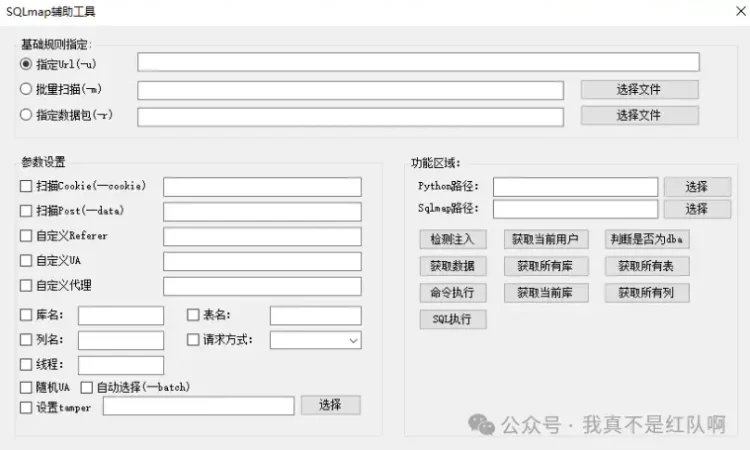Click the 列名 input field

pos(121,340)
